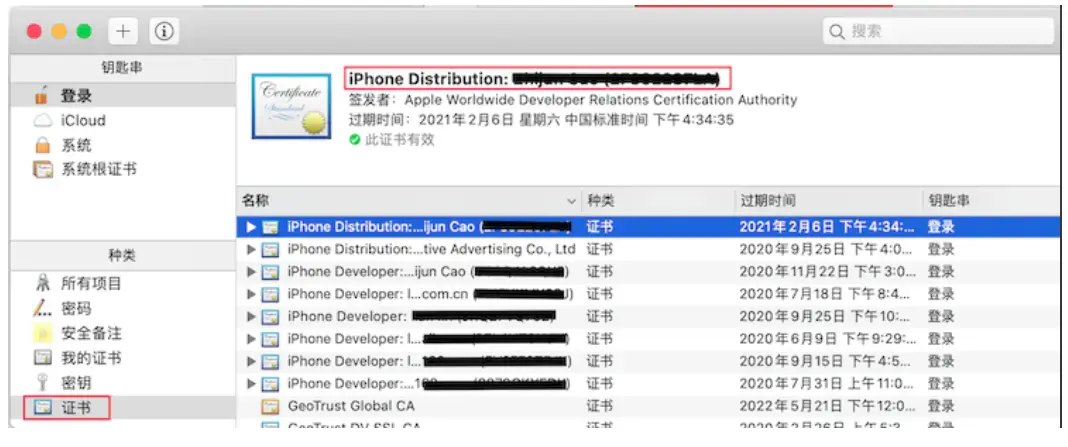Click the padlock icon beside 系统

point(42,144)
